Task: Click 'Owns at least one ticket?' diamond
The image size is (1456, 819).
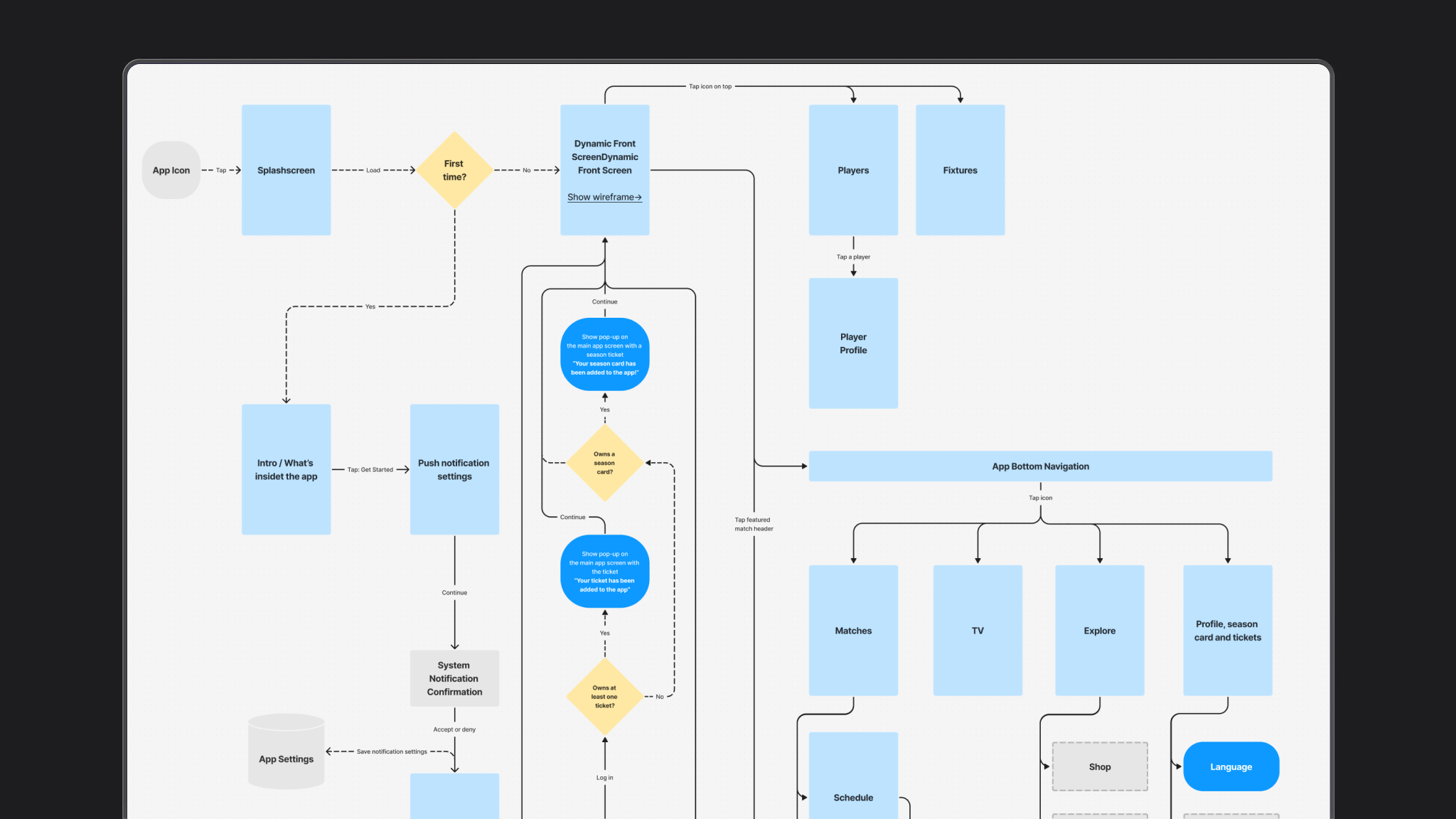Action: [x=604, y=697]
